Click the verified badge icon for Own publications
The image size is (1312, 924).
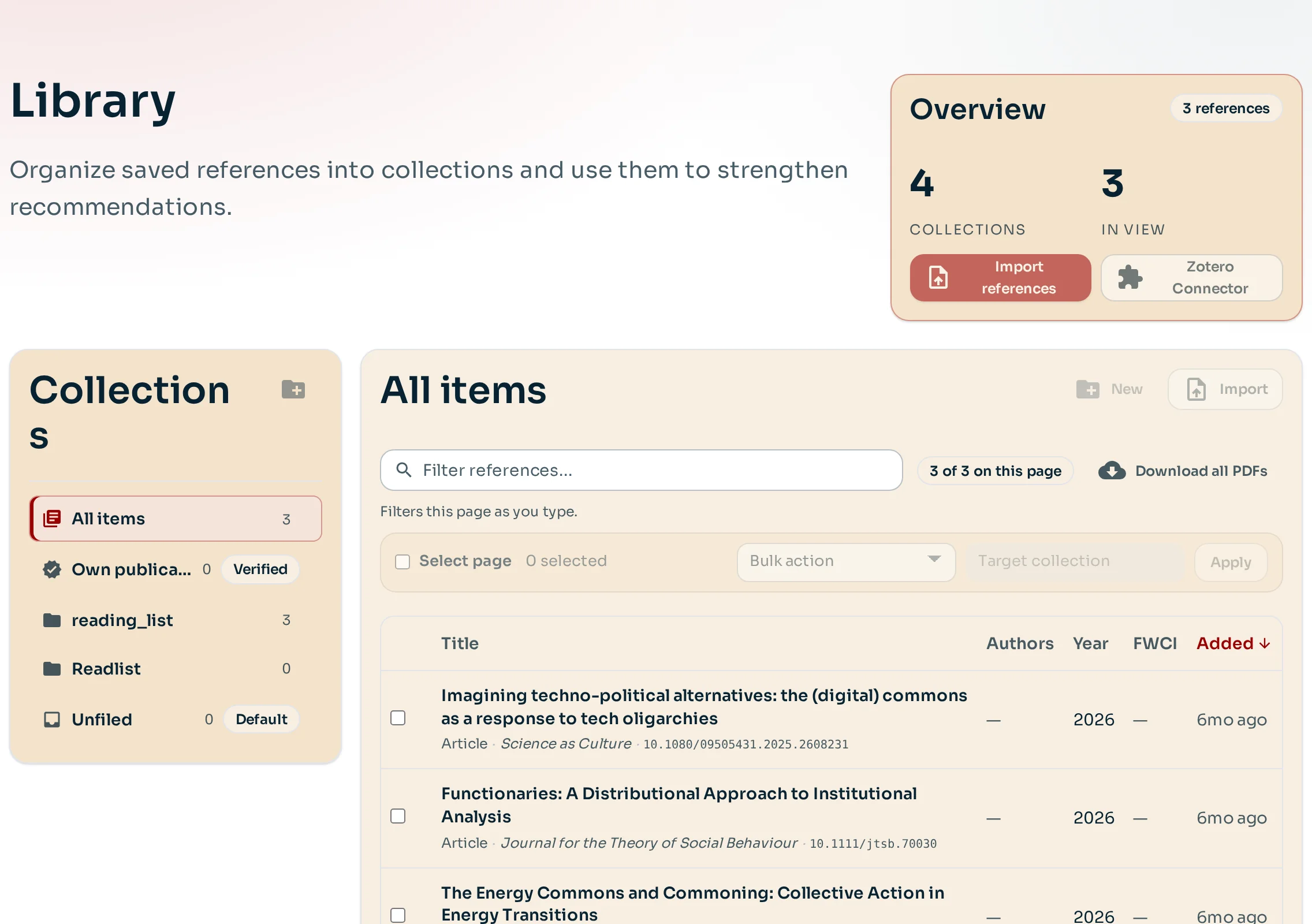click(52, 569)
